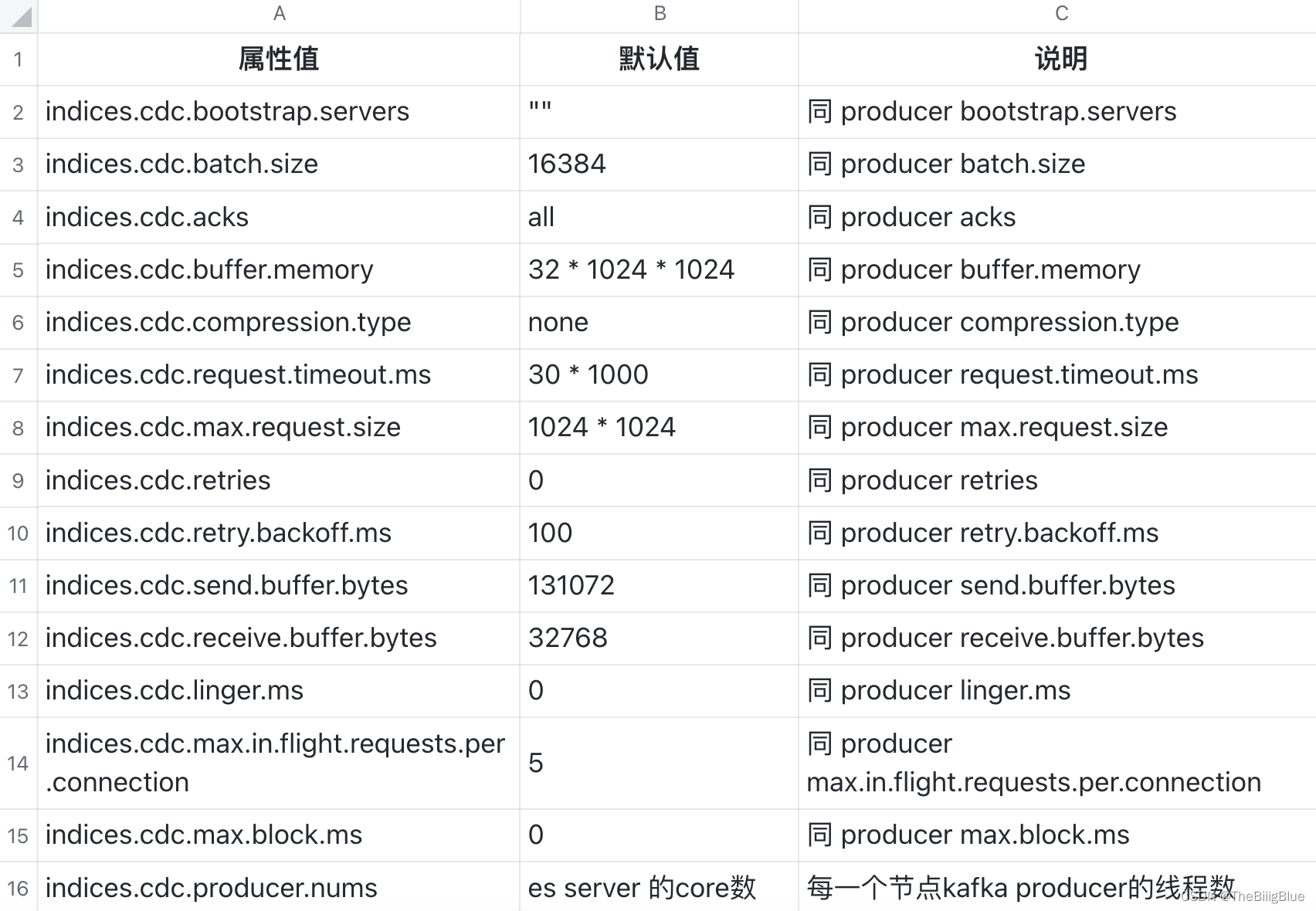This screenshot has width=1316, height=911.
Task: Click the producer compression.type description cell
Action: coord(992,323)
